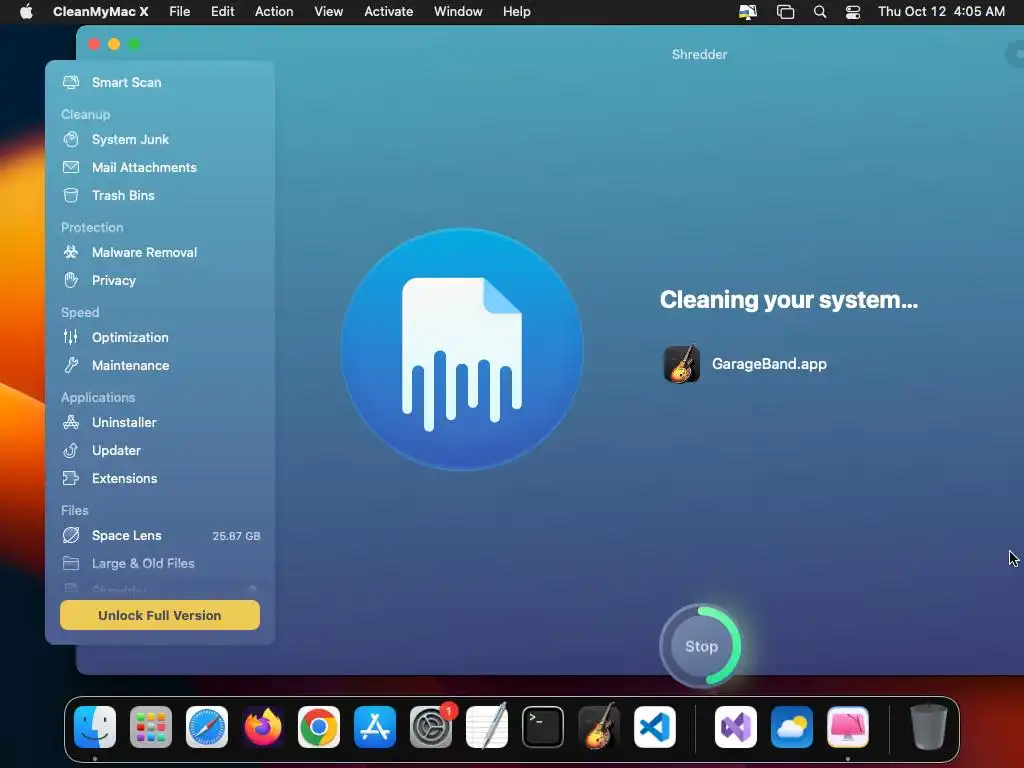Open the View menu
This screenshot has width=1024, height=768.
(x=328, y=12)
